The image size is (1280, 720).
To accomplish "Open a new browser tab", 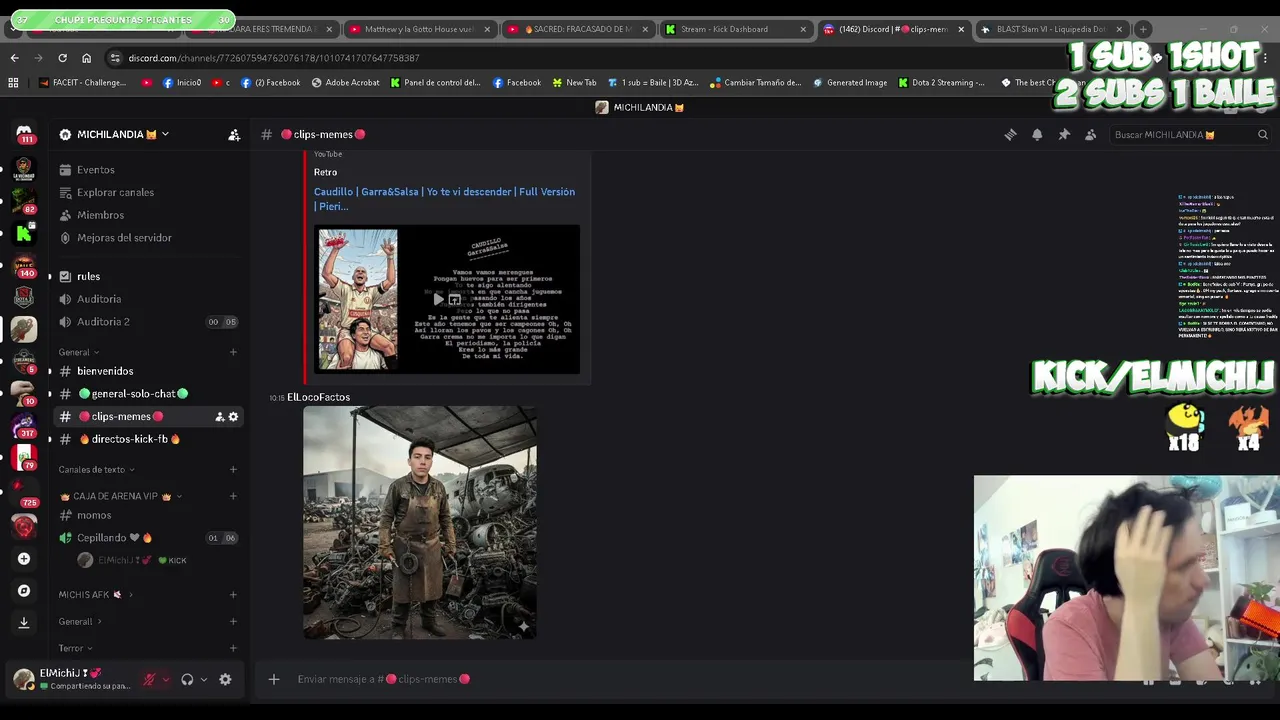I will (x=1143, y=29).
